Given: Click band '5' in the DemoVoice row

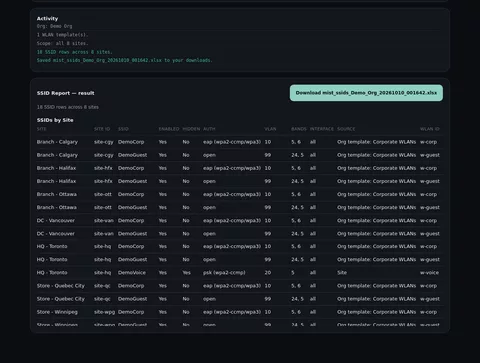Looking at the screenshot, I should tap(293, 273).
